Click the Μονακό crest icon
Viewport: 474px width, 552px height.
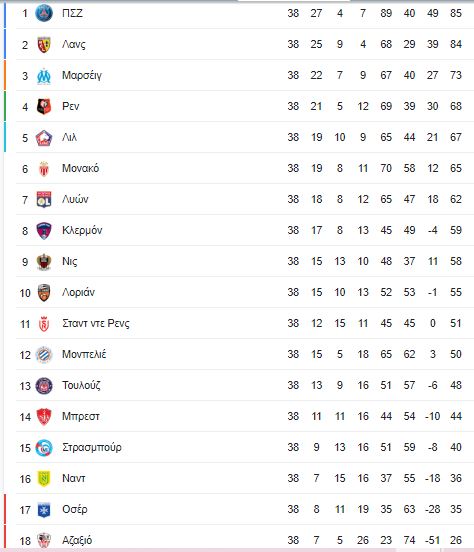[44, 169]
